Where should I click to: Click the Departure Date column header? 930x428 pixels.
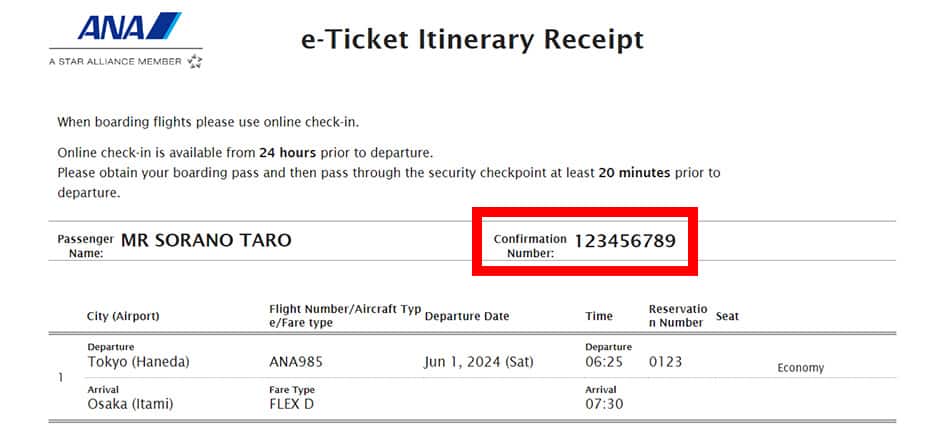(x=467, y=316)
